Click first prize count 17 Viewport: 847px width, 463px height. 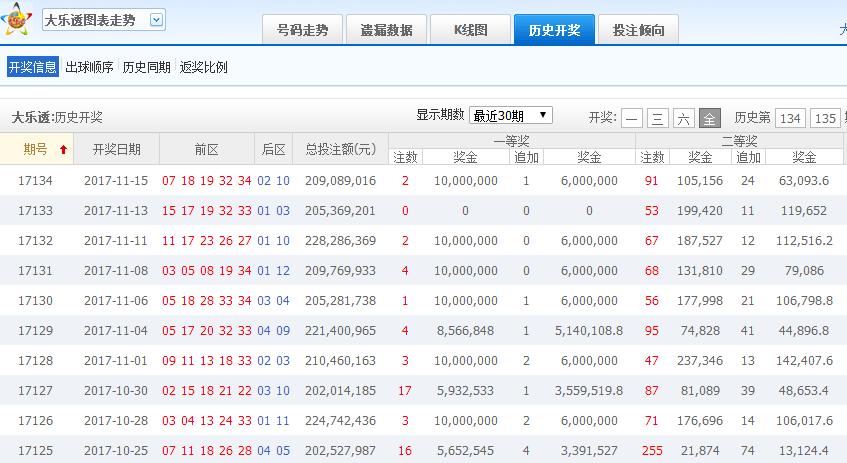[405, 391]
